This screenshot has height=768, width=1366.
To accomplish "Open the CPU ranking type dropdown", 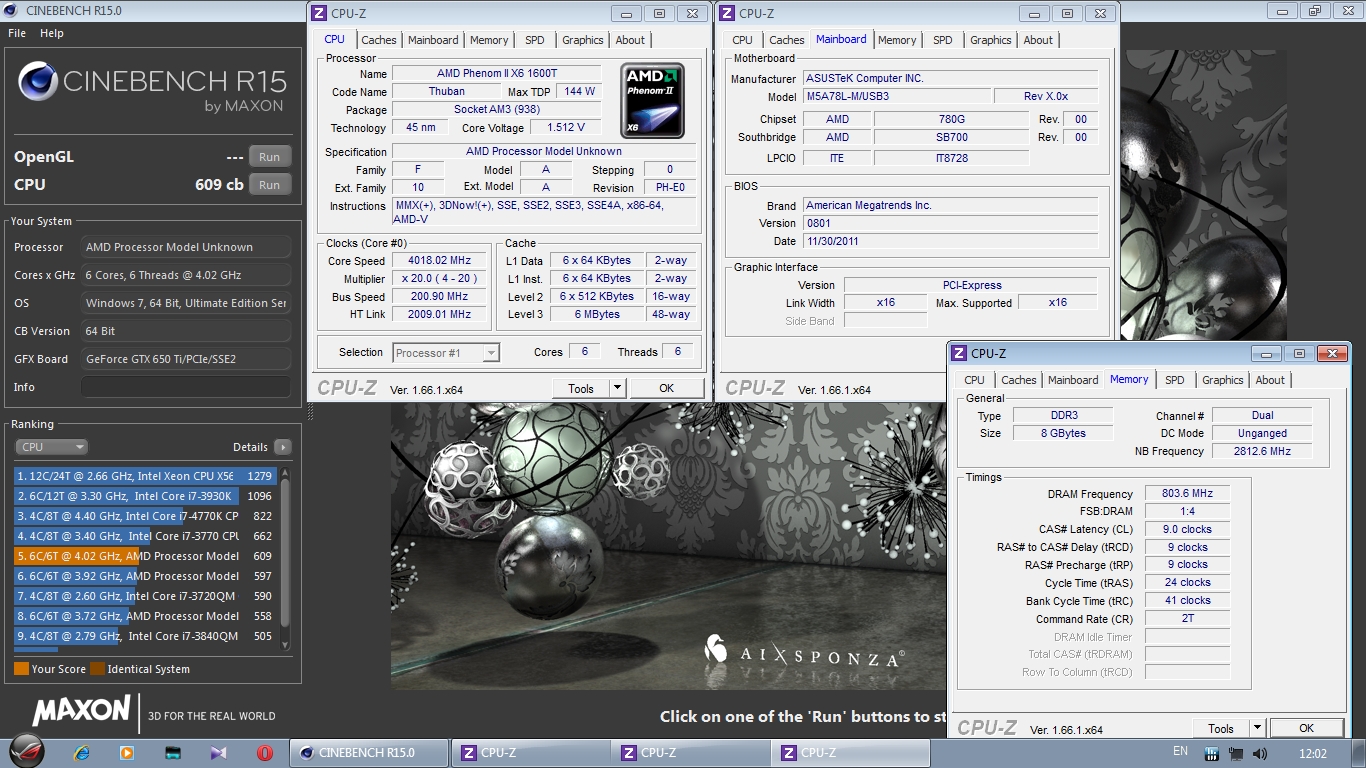I will click(52, 447).
